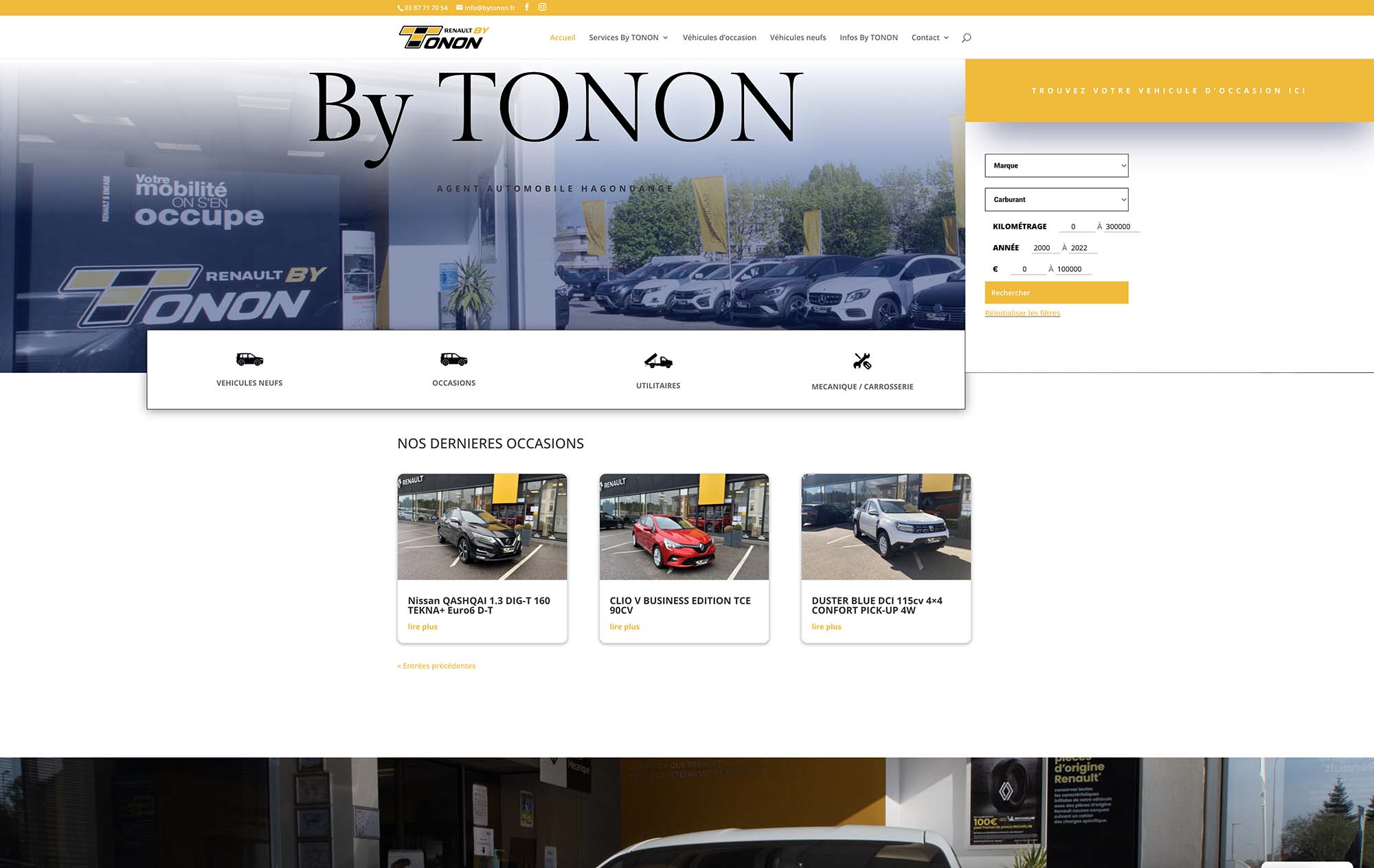The width and height of the screenshot is (1374, 868).
Task: Click the Utilitaires tow truck icon
Action: (x=658, y=361)
